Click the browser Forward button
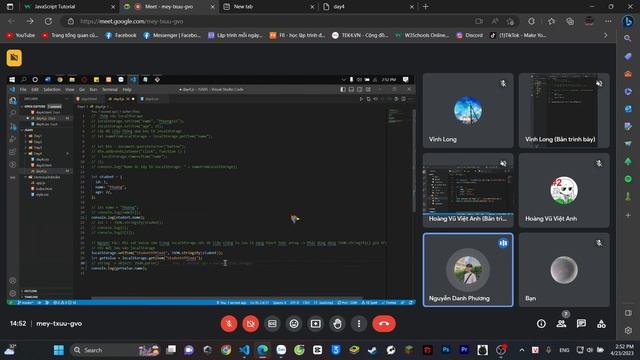 [30, 21]
